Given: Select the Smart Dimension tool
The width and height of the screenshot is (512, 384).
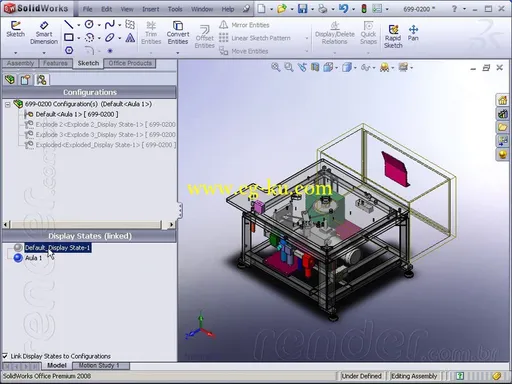Looking at the screenshot, I should click(x=44, y=33).
